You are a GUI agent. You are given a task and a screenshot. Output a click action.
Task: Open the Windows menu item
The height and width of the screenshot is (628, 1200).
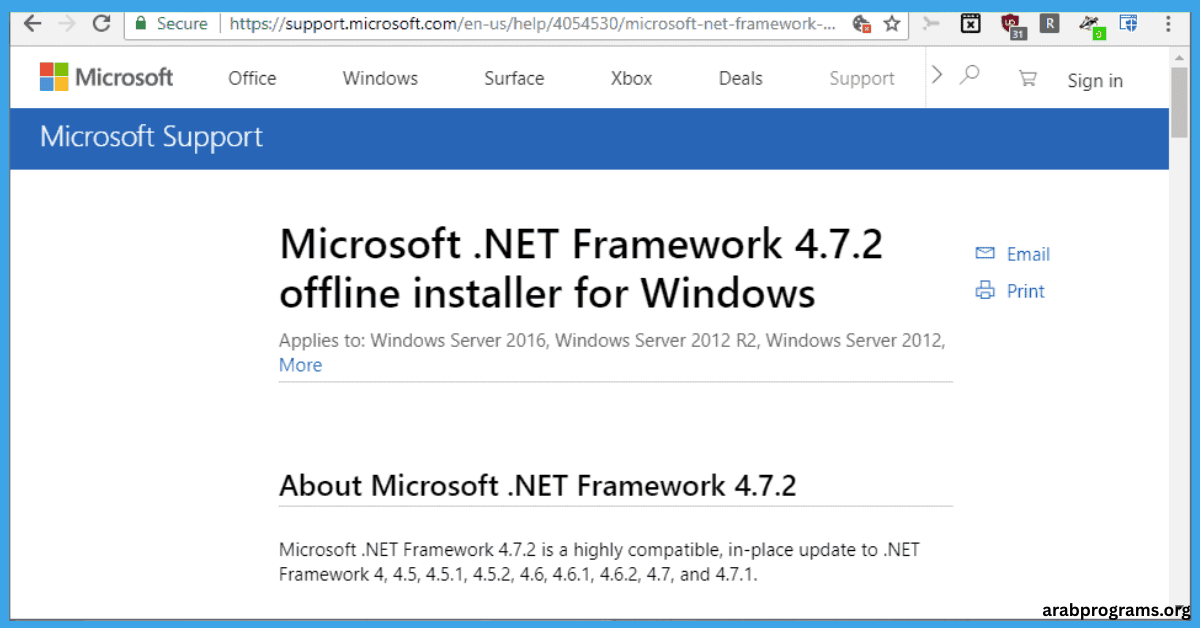[x=380, y=78]
